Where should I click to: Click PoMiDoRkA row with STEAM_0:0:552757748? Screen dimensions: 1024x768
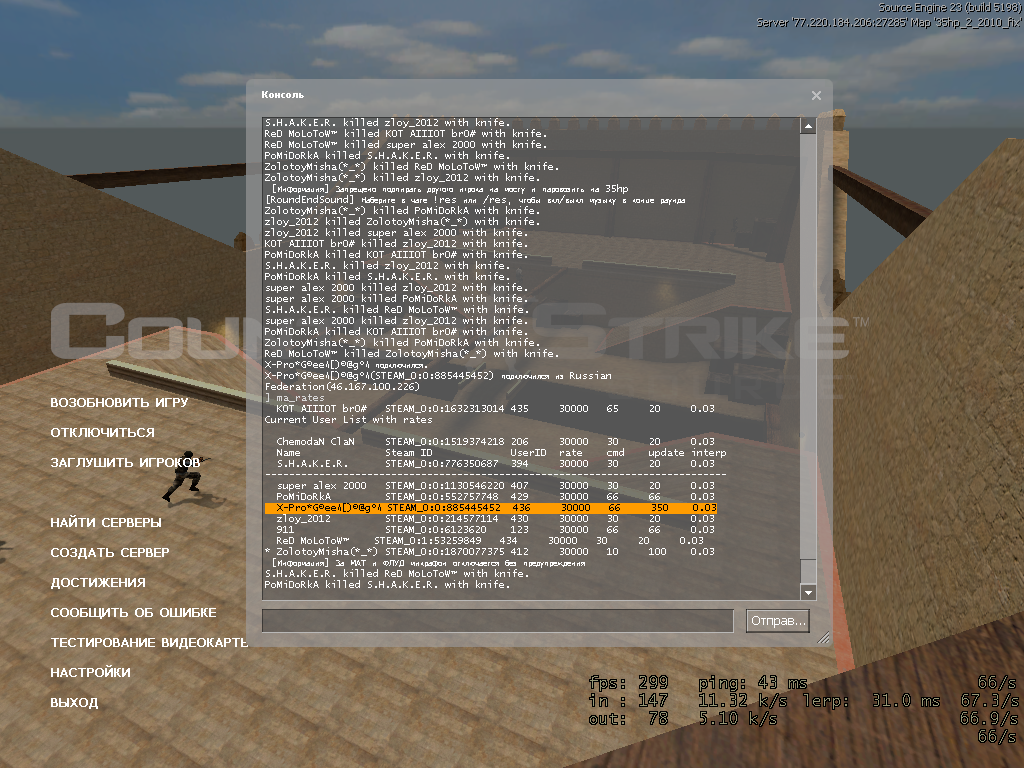click(495, 497)
